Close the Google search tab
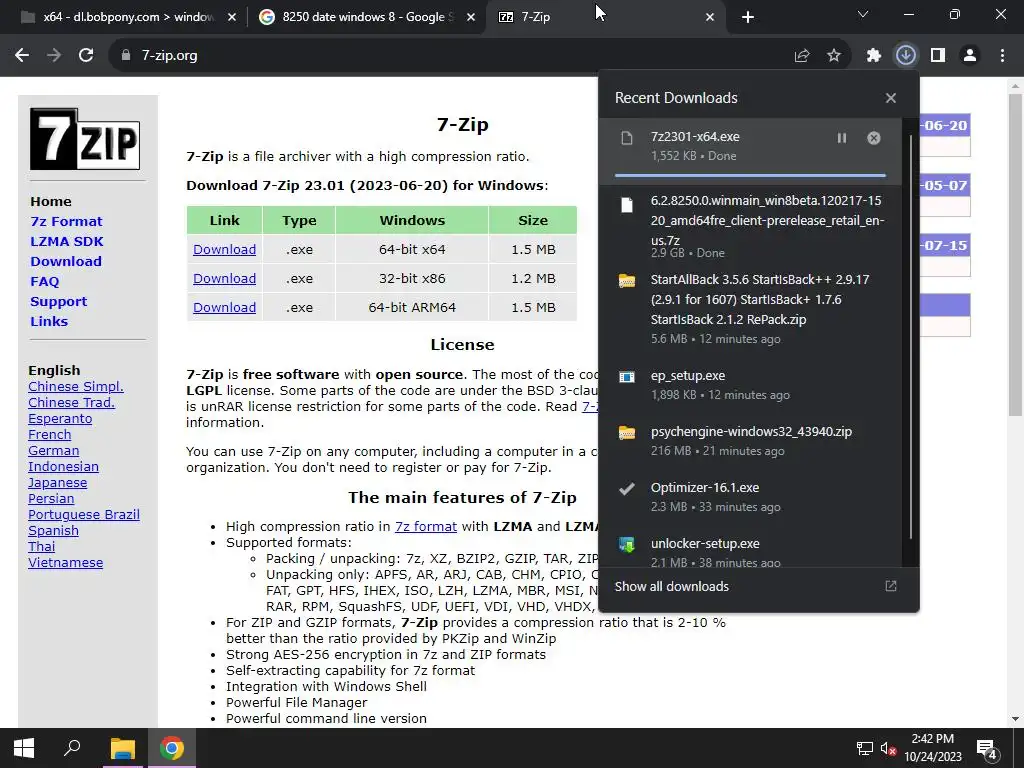 (471, 17)
